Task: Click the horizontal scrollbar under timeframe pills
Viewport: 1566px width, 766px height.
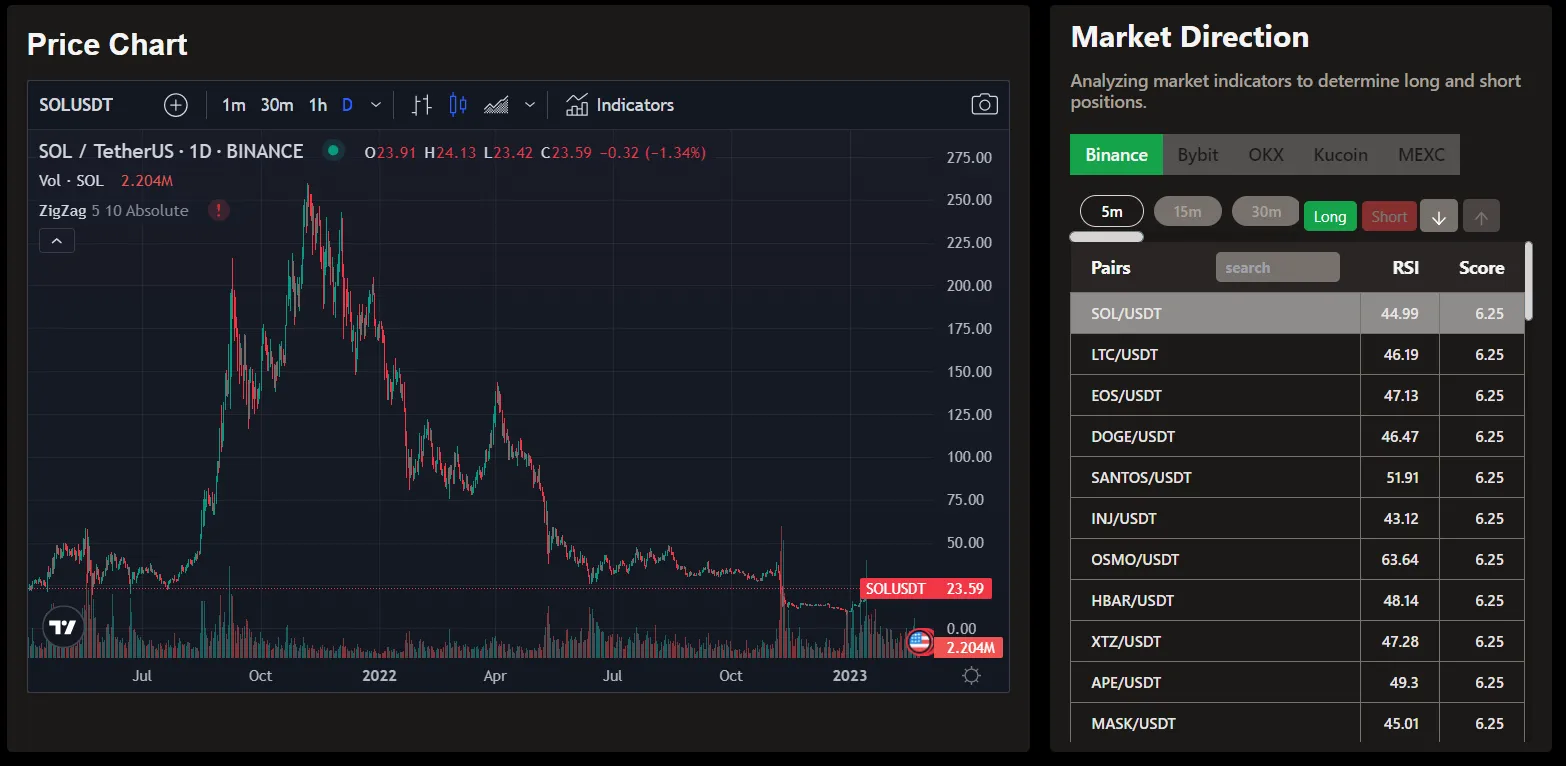Action: 1106,237
